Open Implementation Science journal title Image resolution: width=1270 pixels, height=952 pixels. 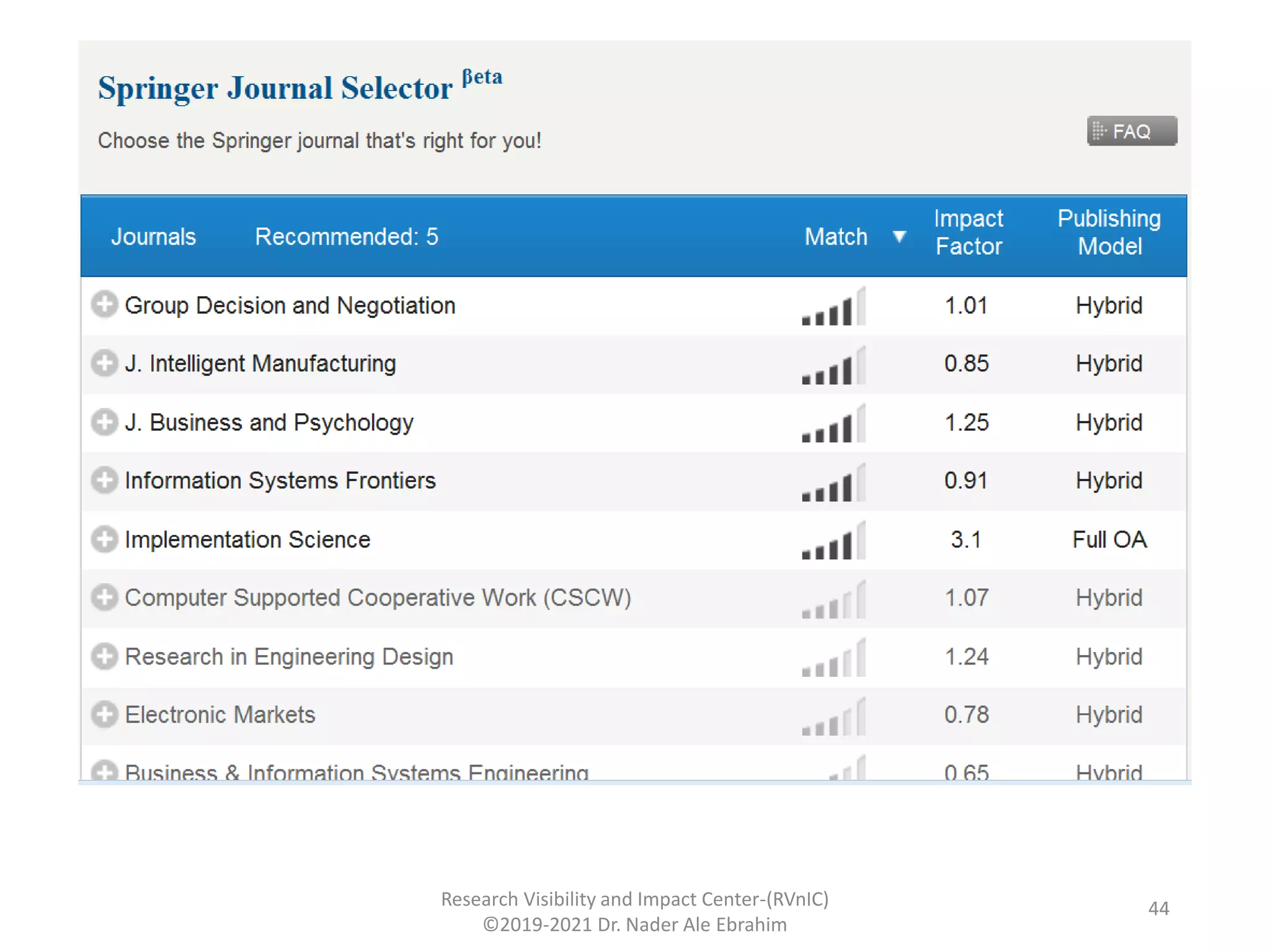(247, 540)
